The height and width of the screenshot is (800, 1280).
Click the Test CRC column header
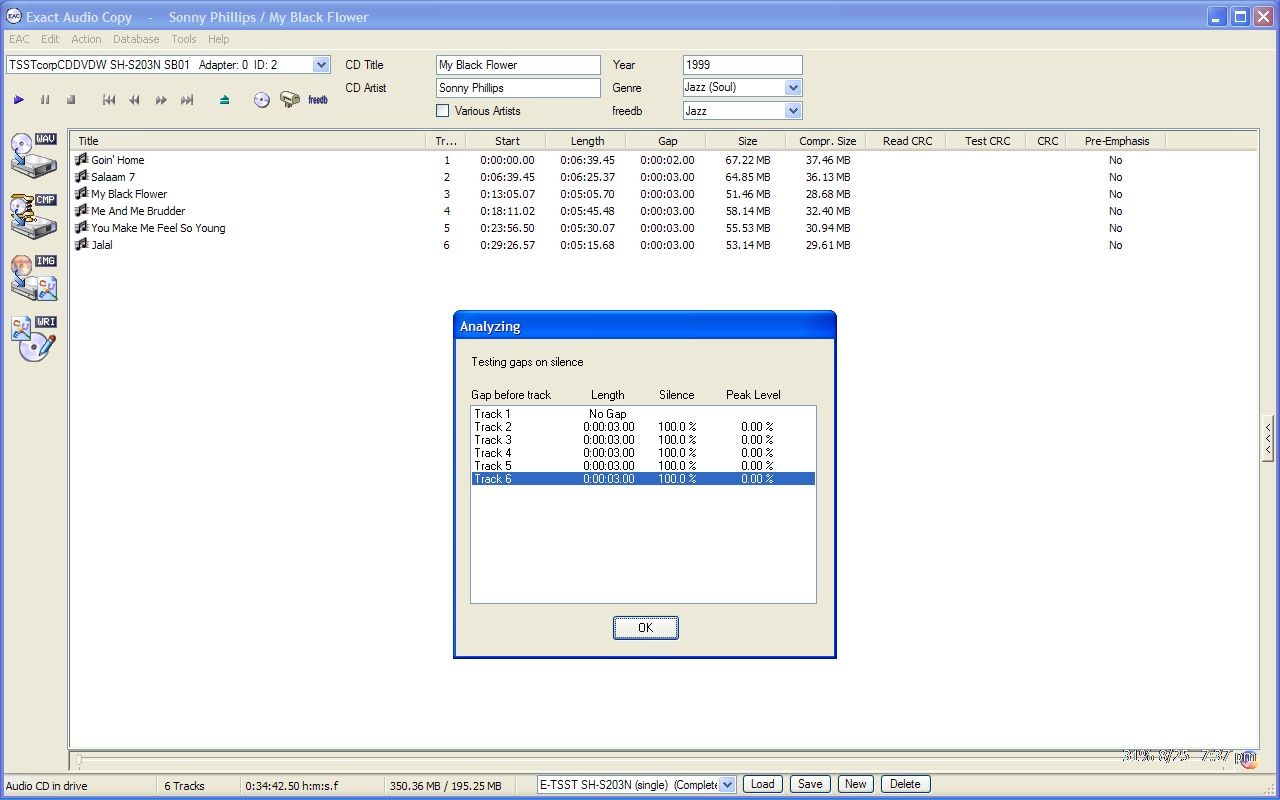pyautogui.click(x=987, y=141)
